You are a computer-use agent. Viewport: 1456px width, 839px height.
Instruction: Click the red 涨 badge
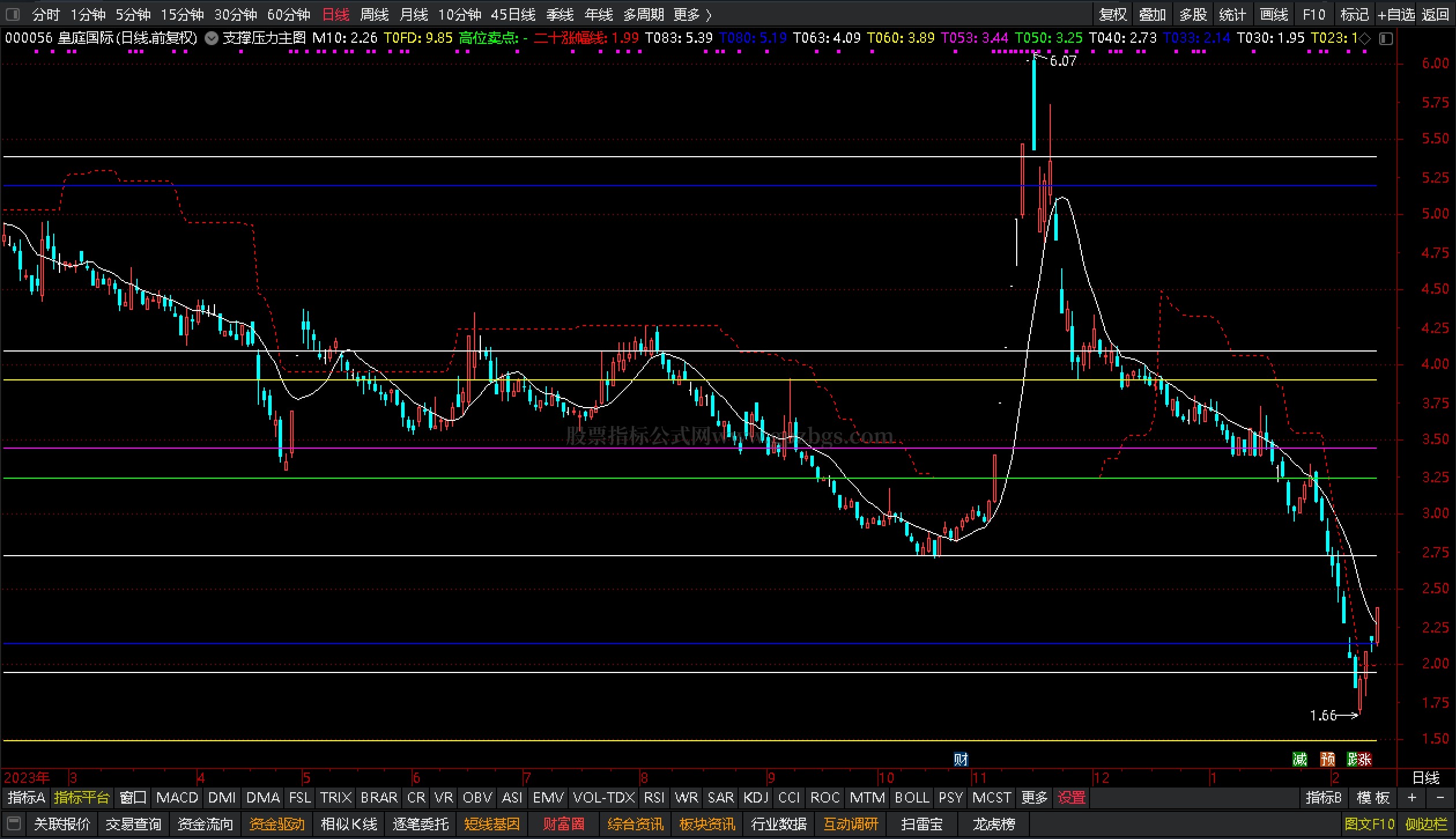pos(1365,759)
